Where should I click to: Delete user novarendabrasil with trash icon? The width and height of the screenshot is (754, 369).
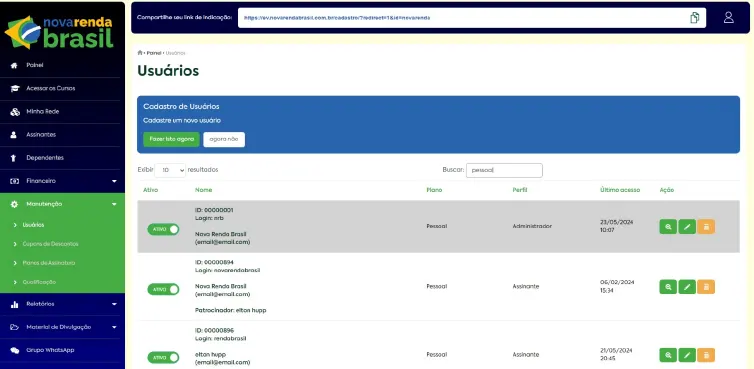pyautogui.click(x=706, y=287)
